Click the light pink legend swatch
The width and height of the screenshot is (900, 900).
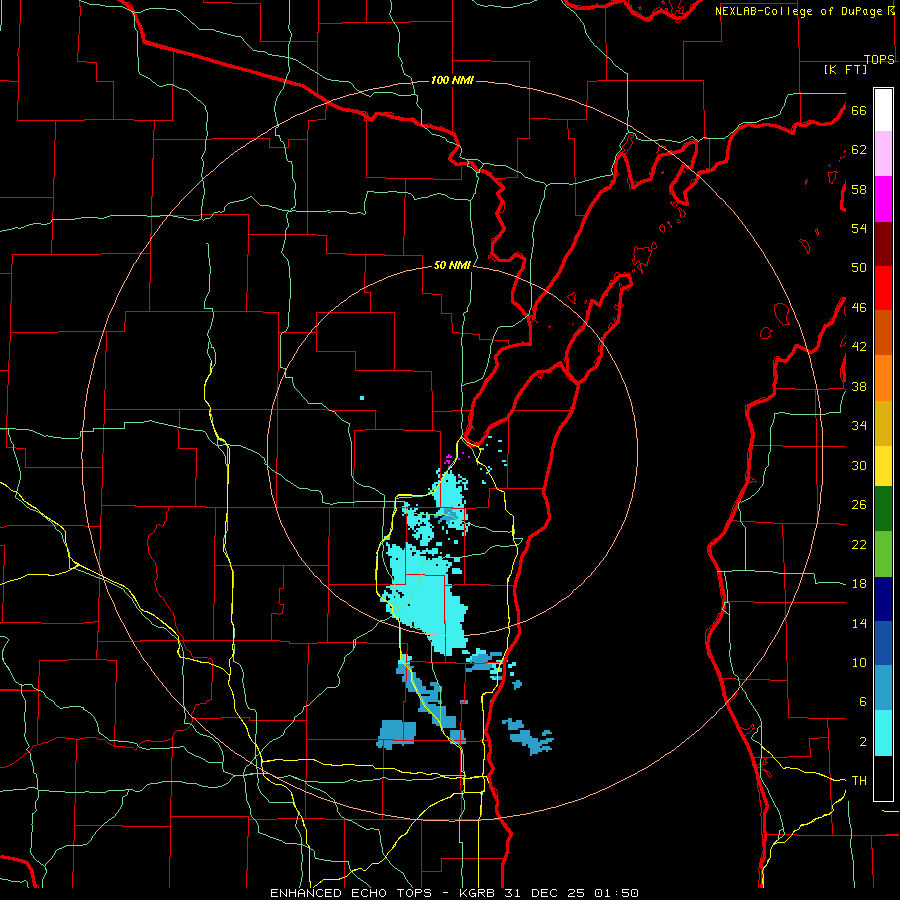883,153
